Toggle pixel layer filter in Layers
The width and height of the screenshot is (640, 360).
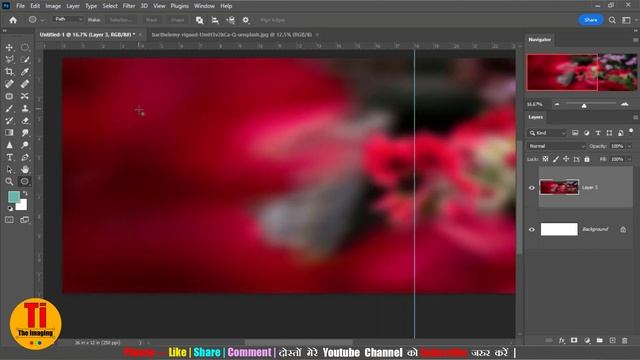tap(575, 133)
